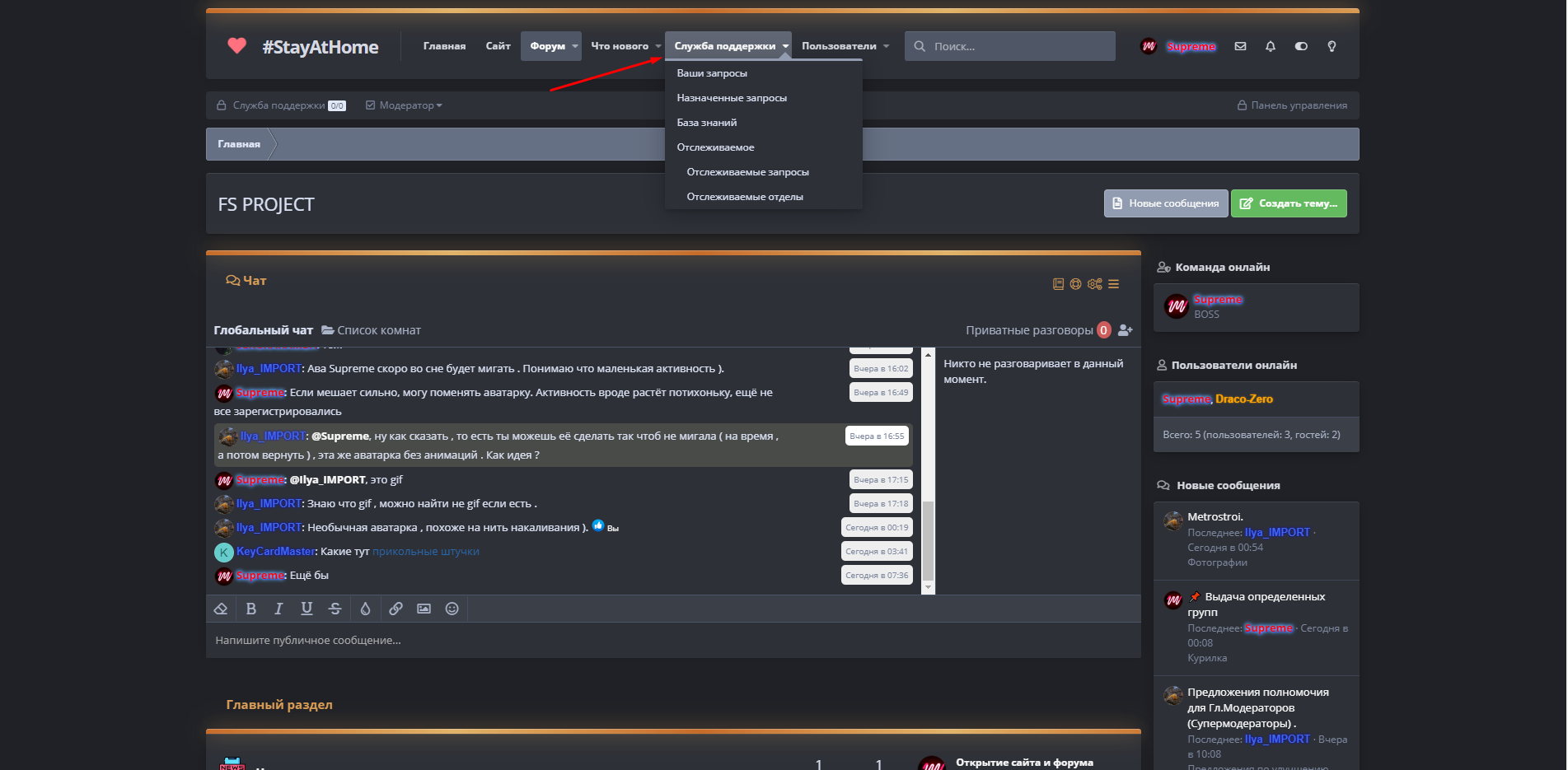Click the Создать тему button
The image size is (1568, 770).
coord(1289,203)
